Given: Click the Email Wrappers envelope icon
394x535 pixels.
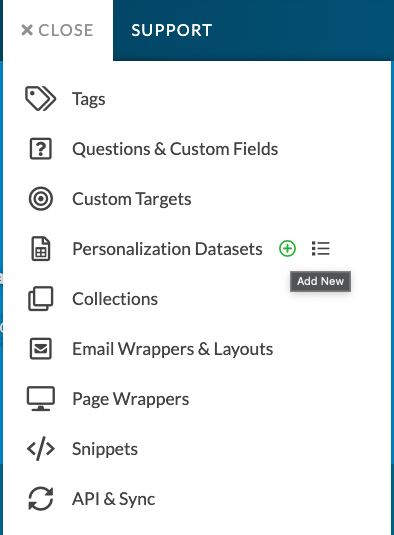Looking at the screenshot, I should coord(41,349).
